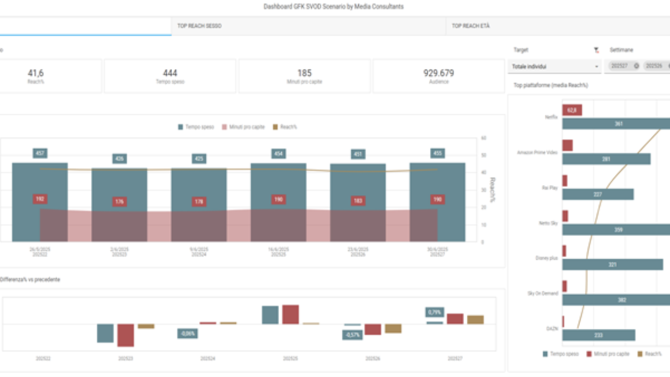Open the Totale individui target dropdown
The image size is (670, 377).
pyautogui.click(x=555, y=67)
